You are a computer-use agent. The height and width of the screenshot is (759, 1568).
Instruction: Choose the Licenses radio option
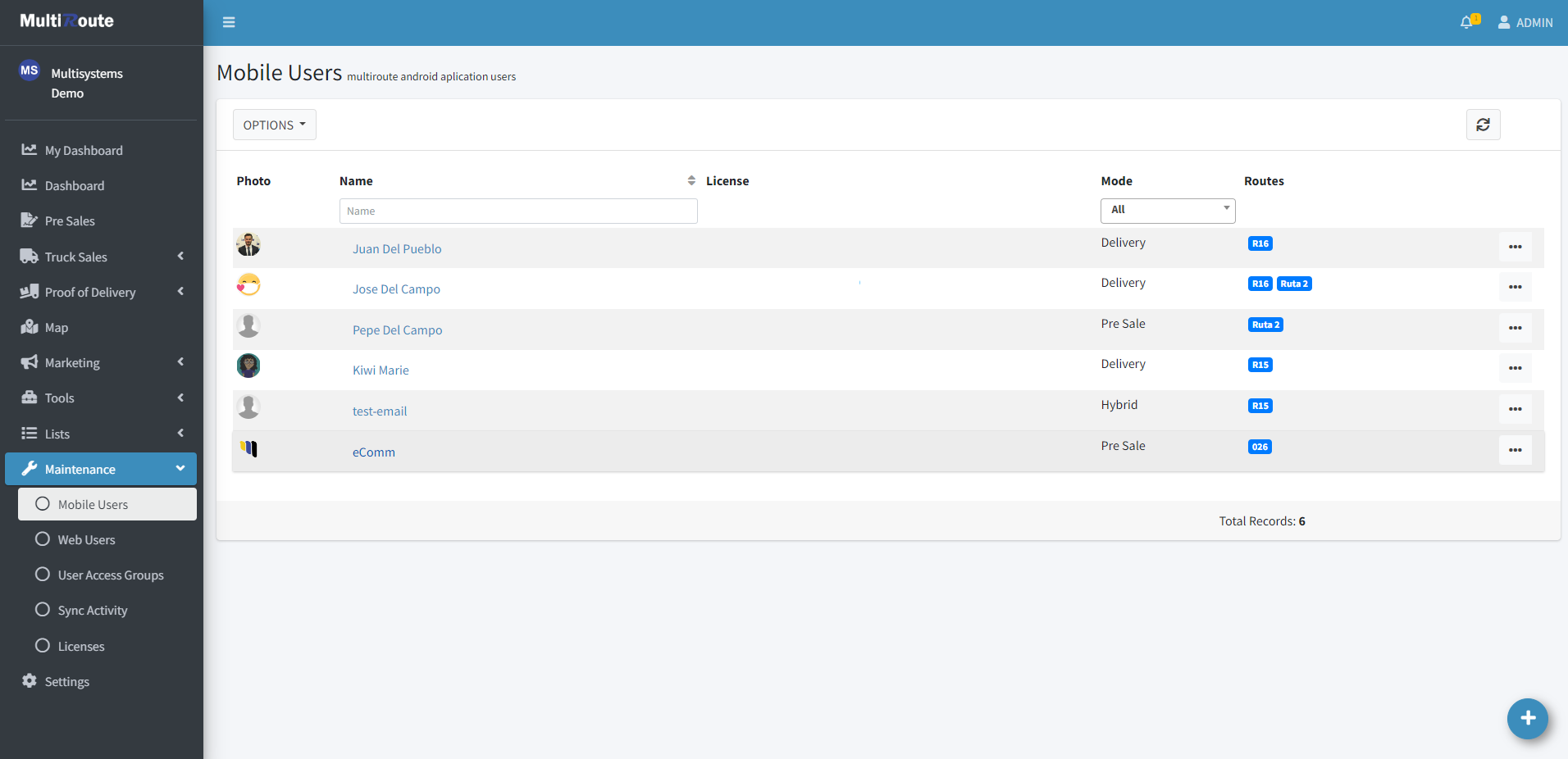pyautogui.click(x=42, y=645)
